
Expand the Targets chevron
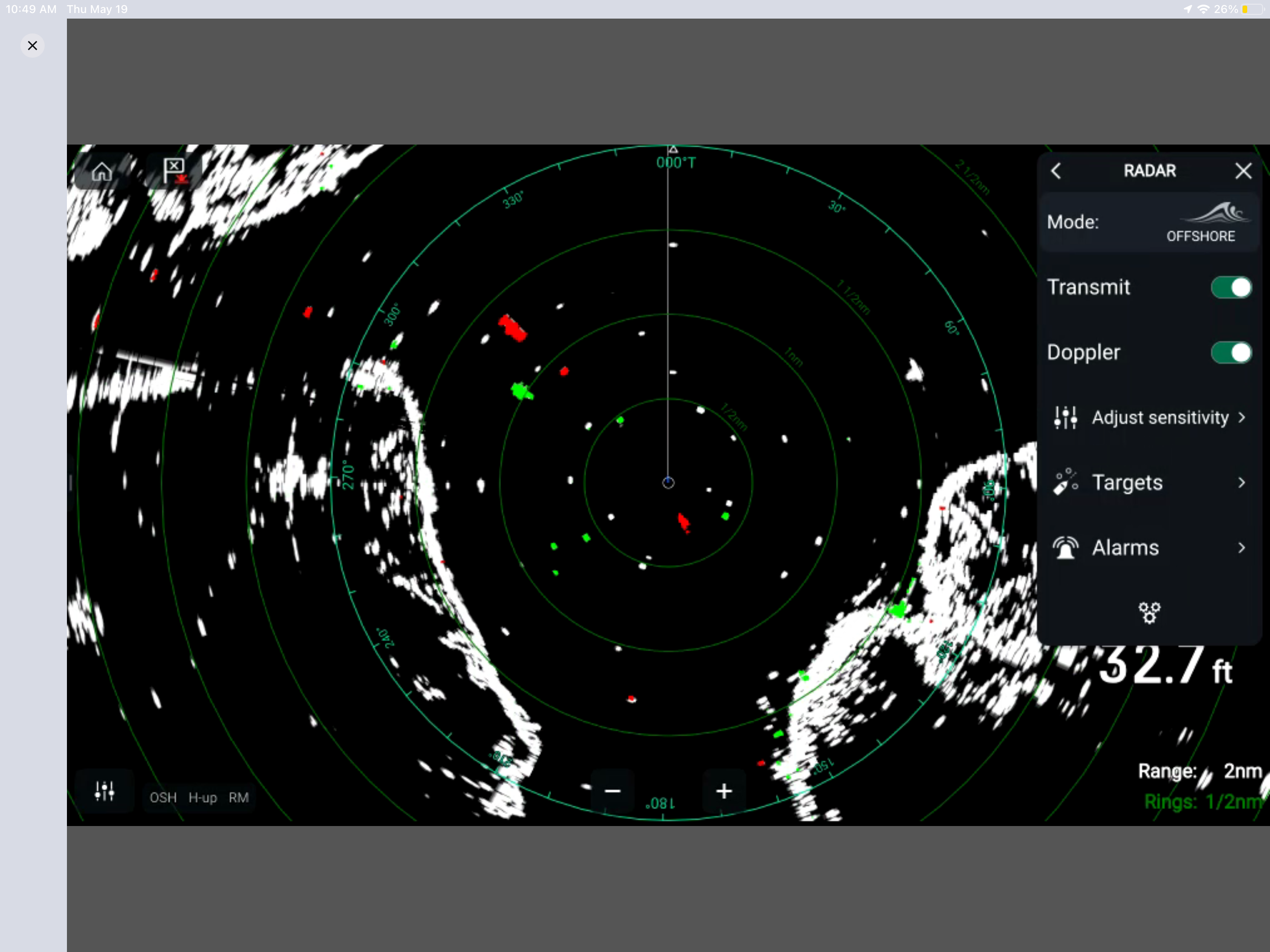pyautogui.click(x=1242, y=483)
